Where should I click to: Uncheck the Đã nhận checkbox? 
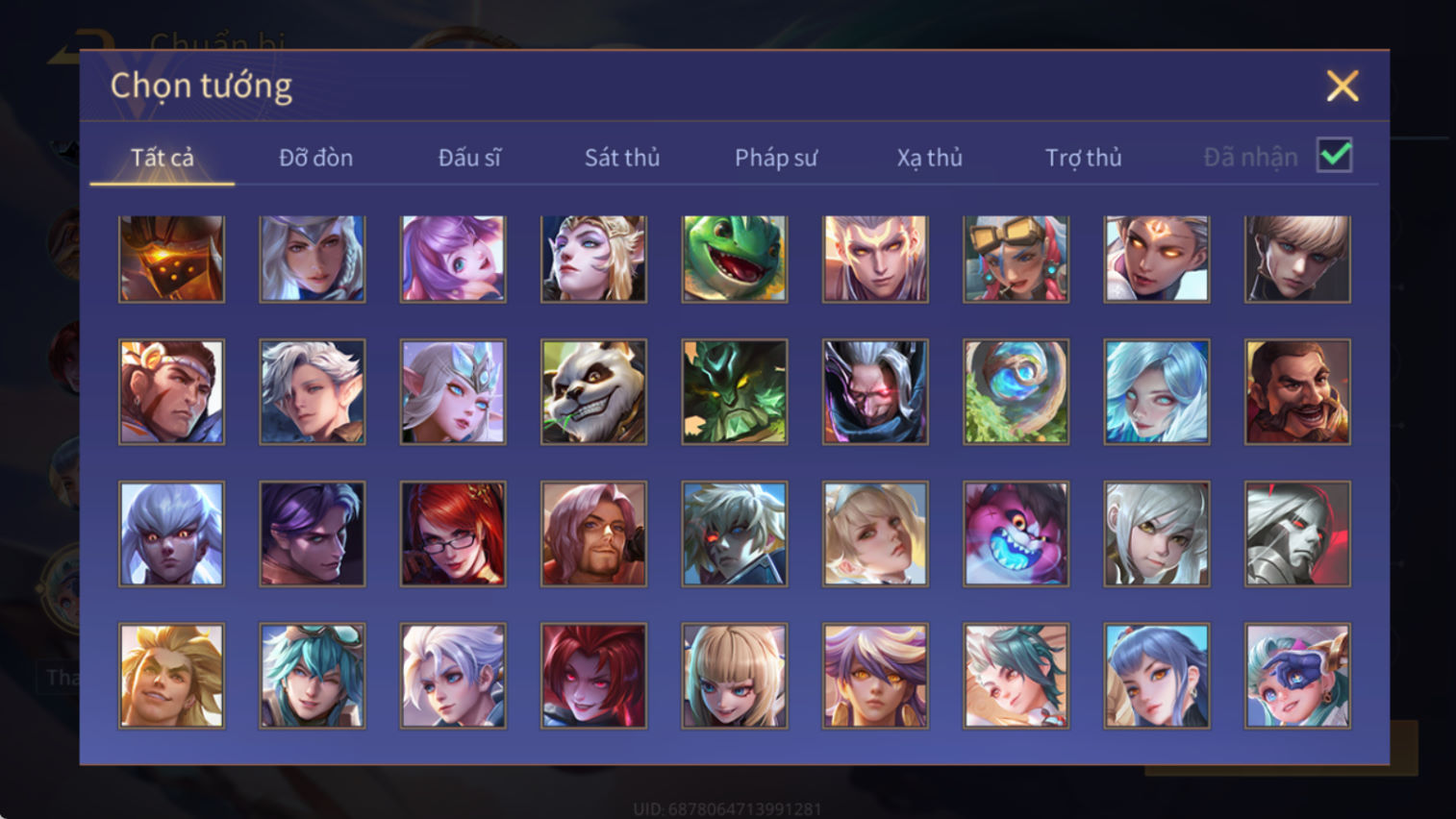click(x=1335, y=156)
